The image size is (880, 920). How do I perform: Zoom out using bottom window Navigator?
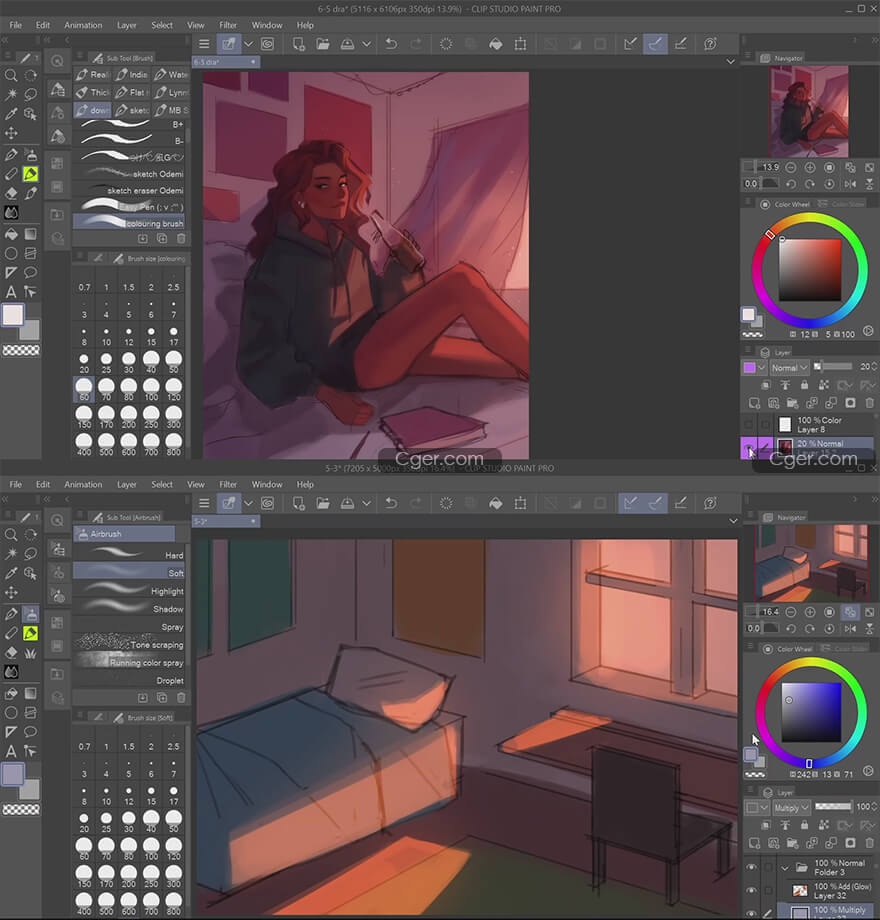[791, 613]
